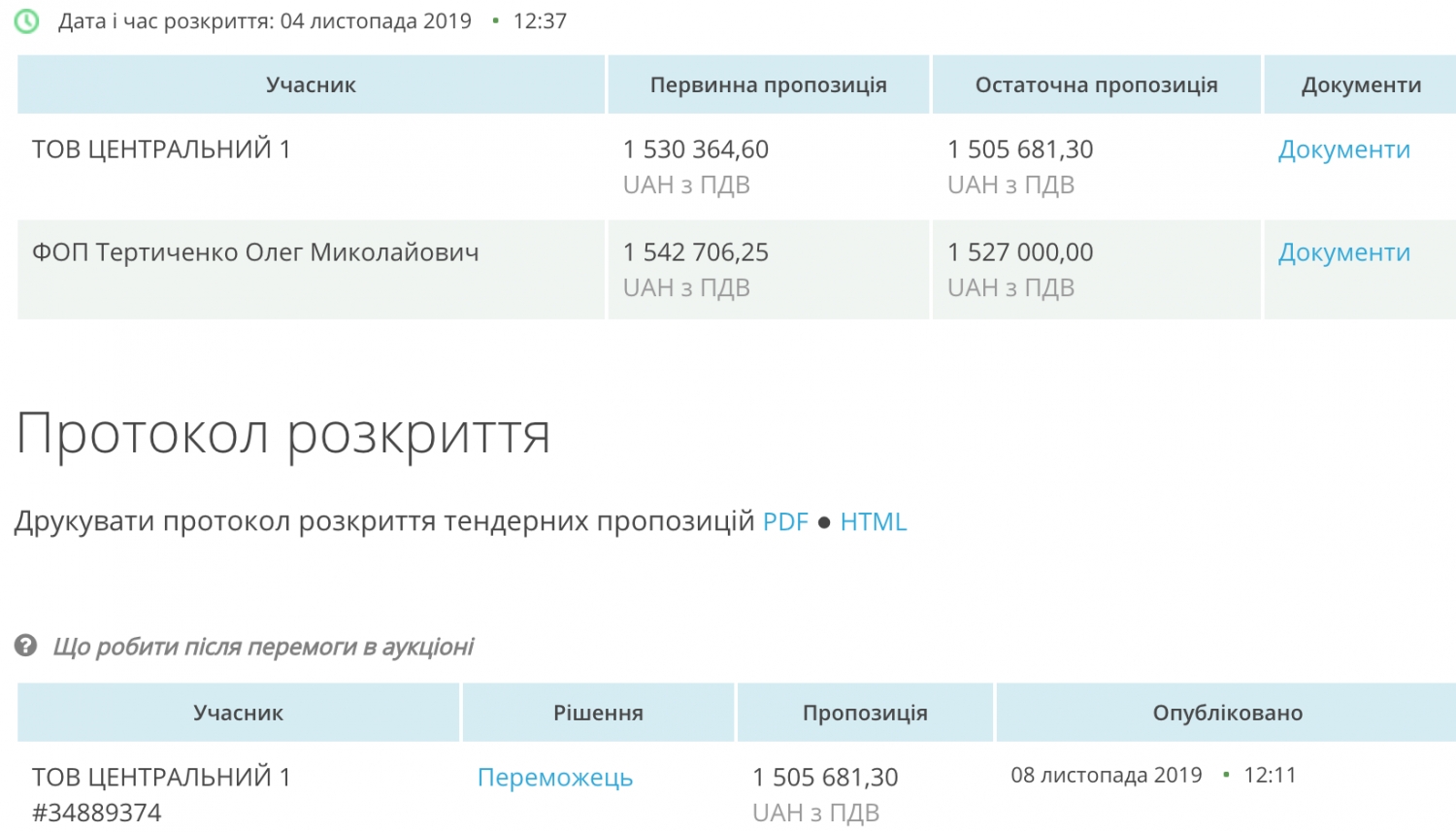1456x832 pixels.
Task: Click the Пропозиція column header in the winner table
Action: (865, 714)
